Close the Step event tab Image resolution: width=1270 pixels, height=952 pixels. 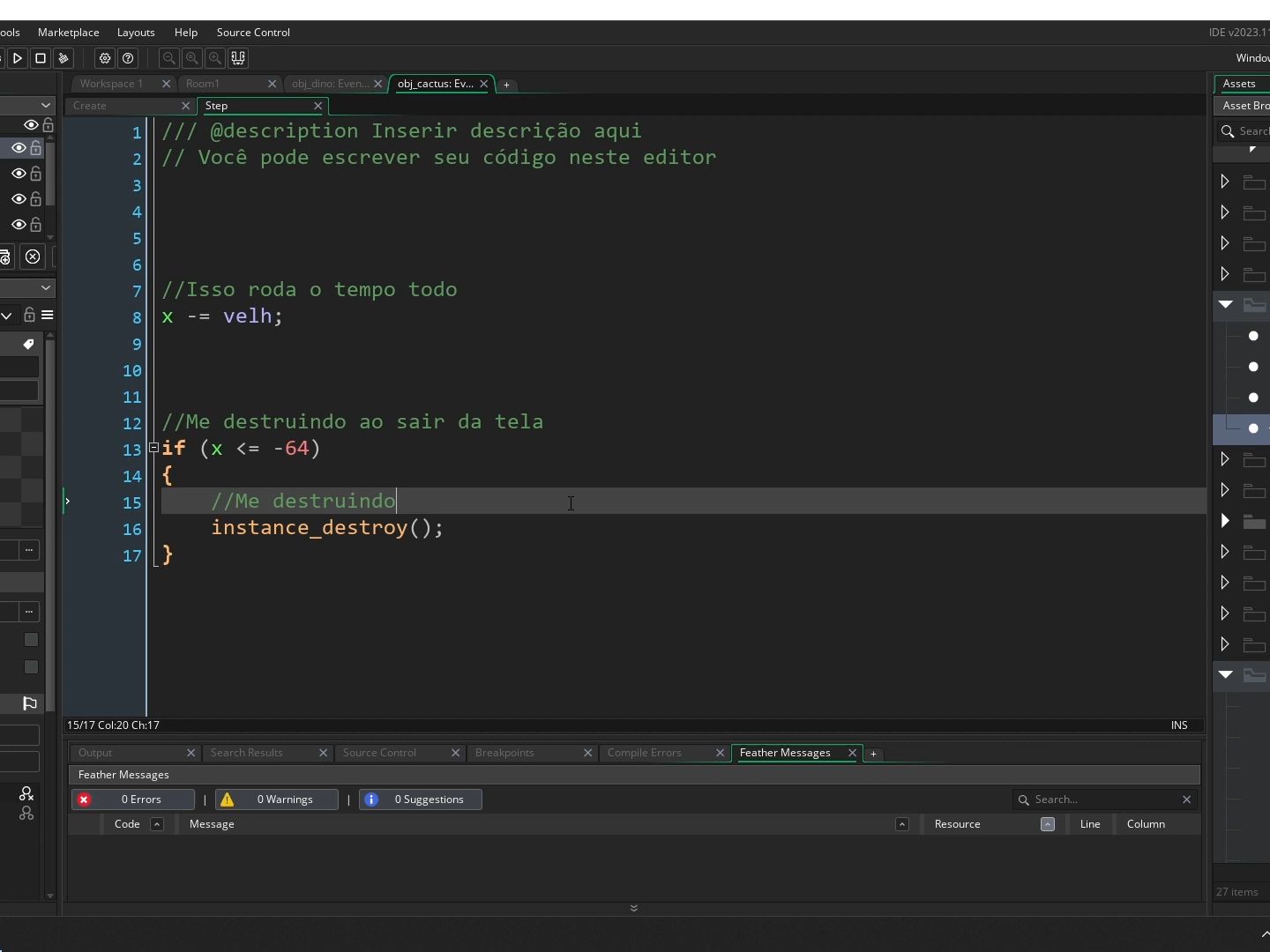[317, 106]
